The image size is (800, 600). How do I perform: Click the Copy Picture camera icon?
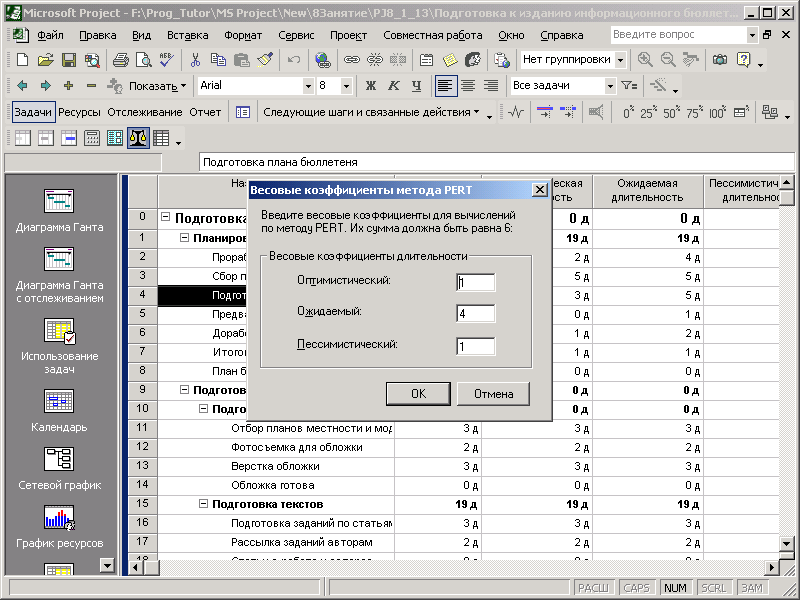[720, 60]
